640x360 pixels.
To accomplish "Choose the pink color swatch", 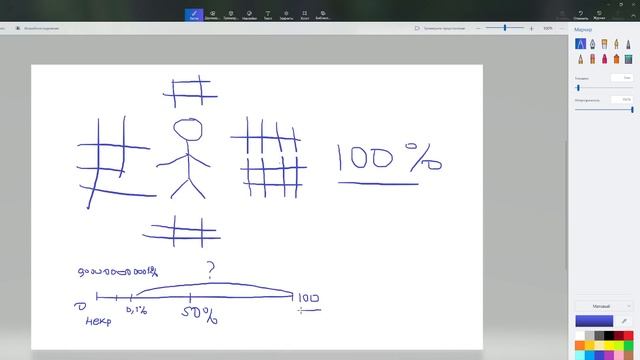I will (619, 356).
